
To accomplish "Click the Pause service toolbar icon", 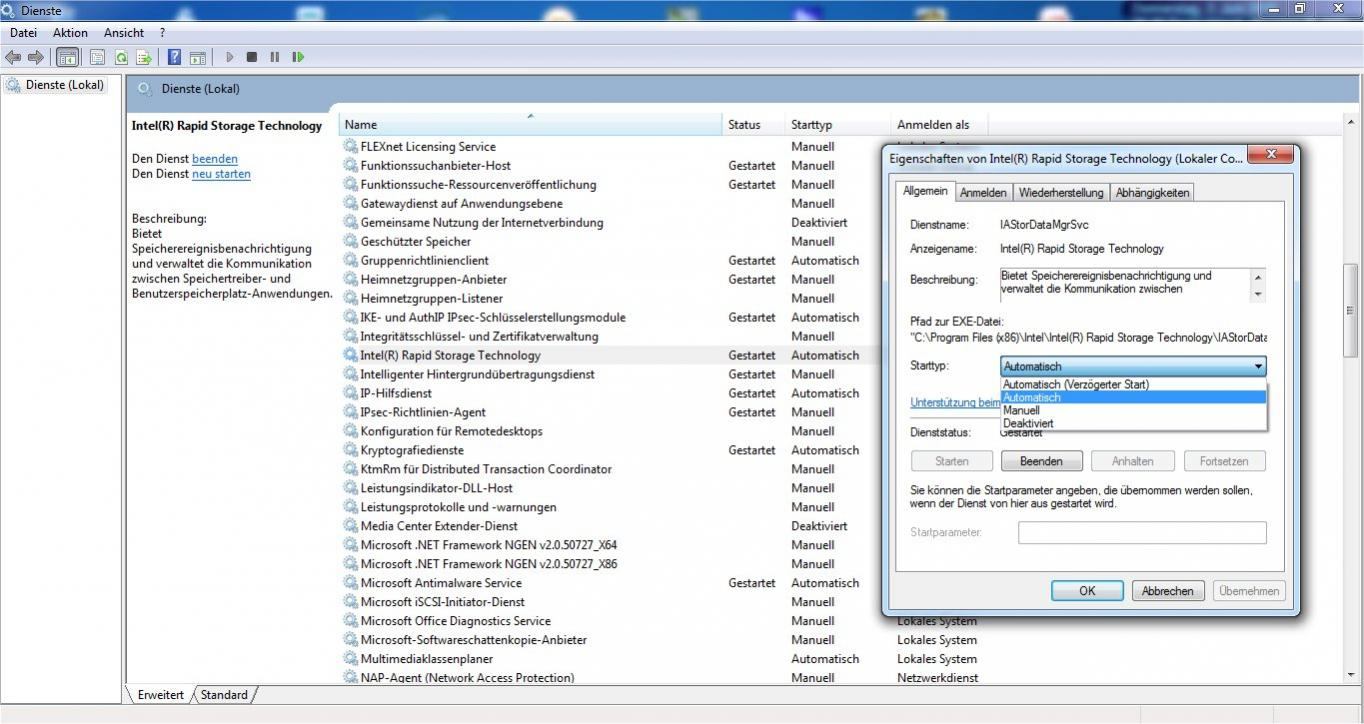I will pos(274,57).
